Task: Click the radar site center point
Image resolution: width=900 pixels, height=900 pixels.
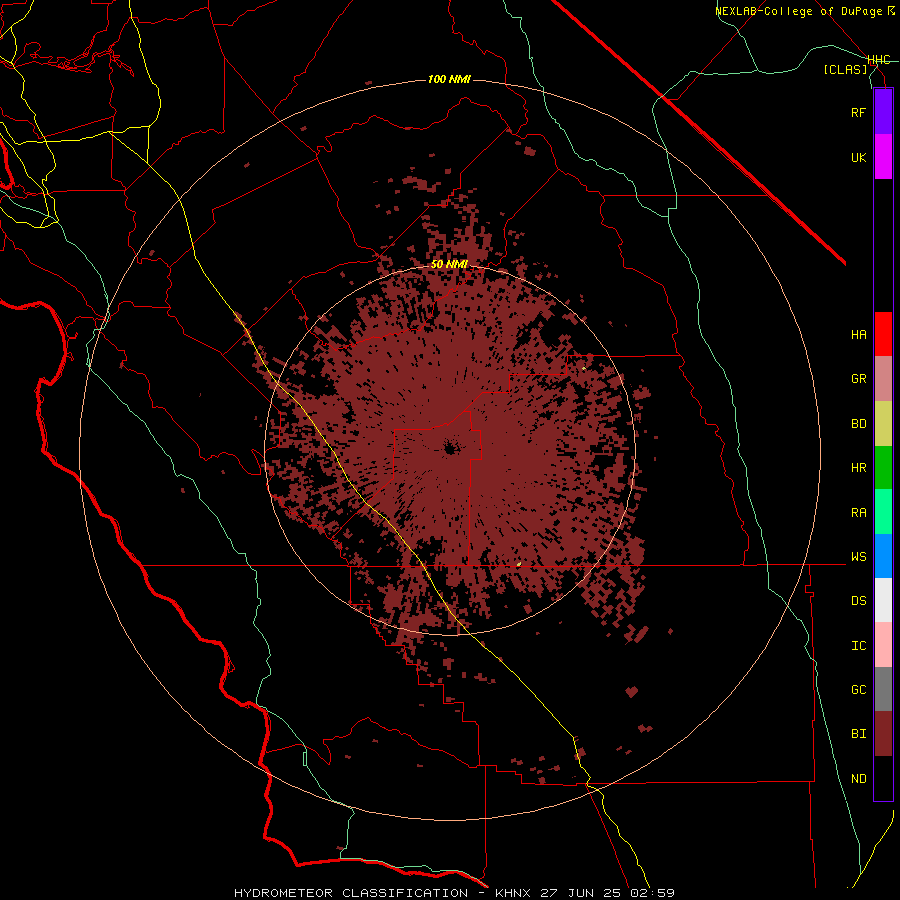Action: tap(450, 448)
